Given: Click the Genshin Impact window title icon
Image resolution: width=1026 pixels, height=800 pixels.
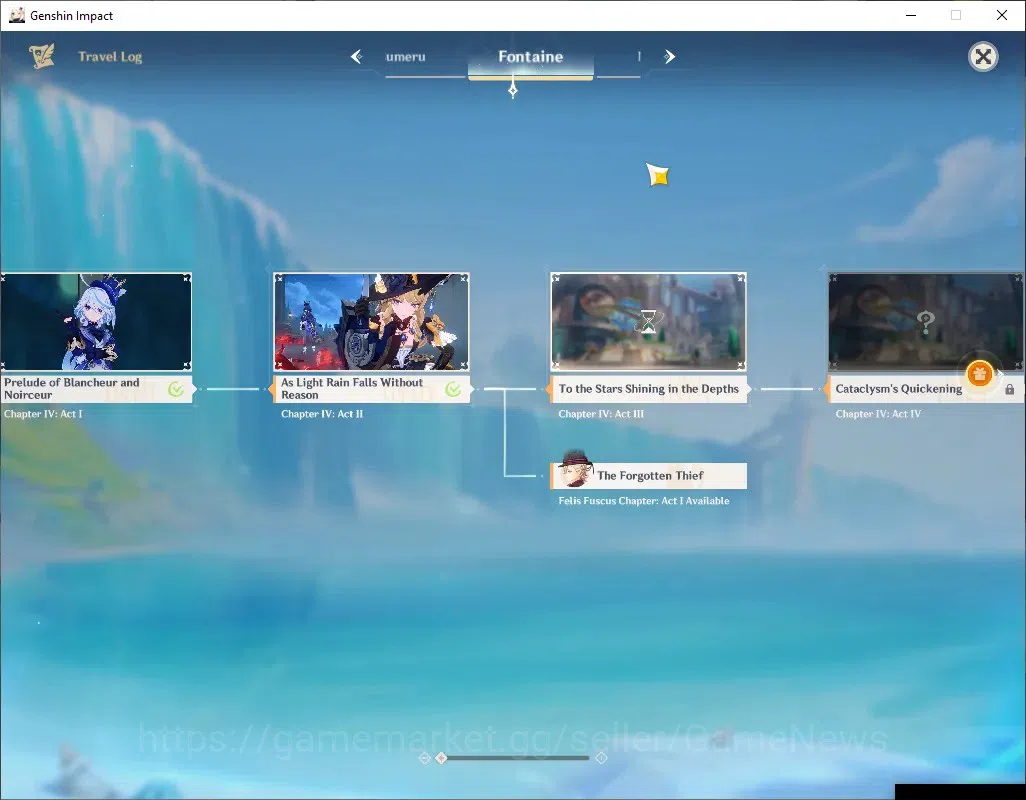Looking at the screenshot, I should [17, 15].
